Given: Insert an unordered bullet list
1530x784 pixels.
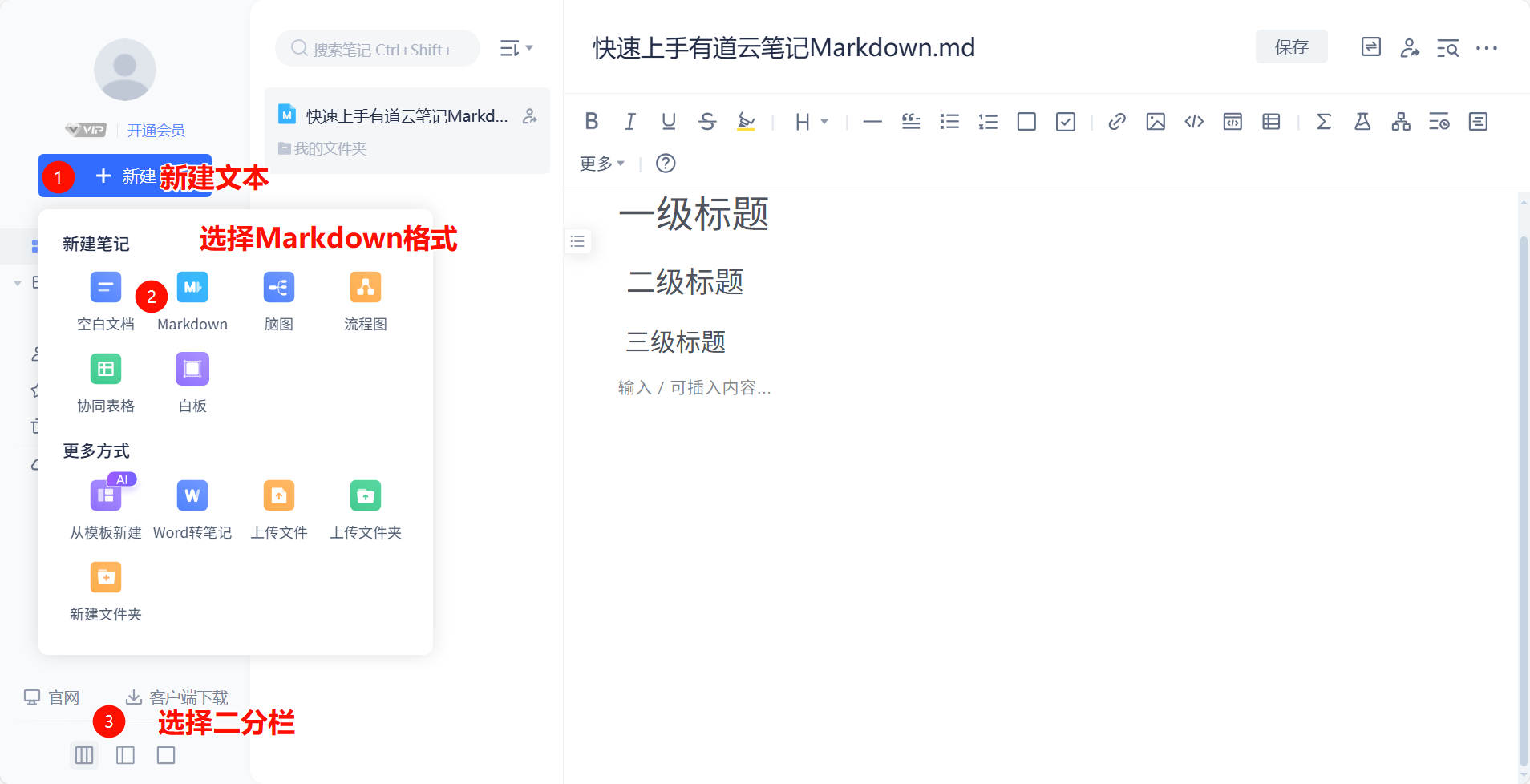Looking at the screenshot, I should [x=949, y=121].
